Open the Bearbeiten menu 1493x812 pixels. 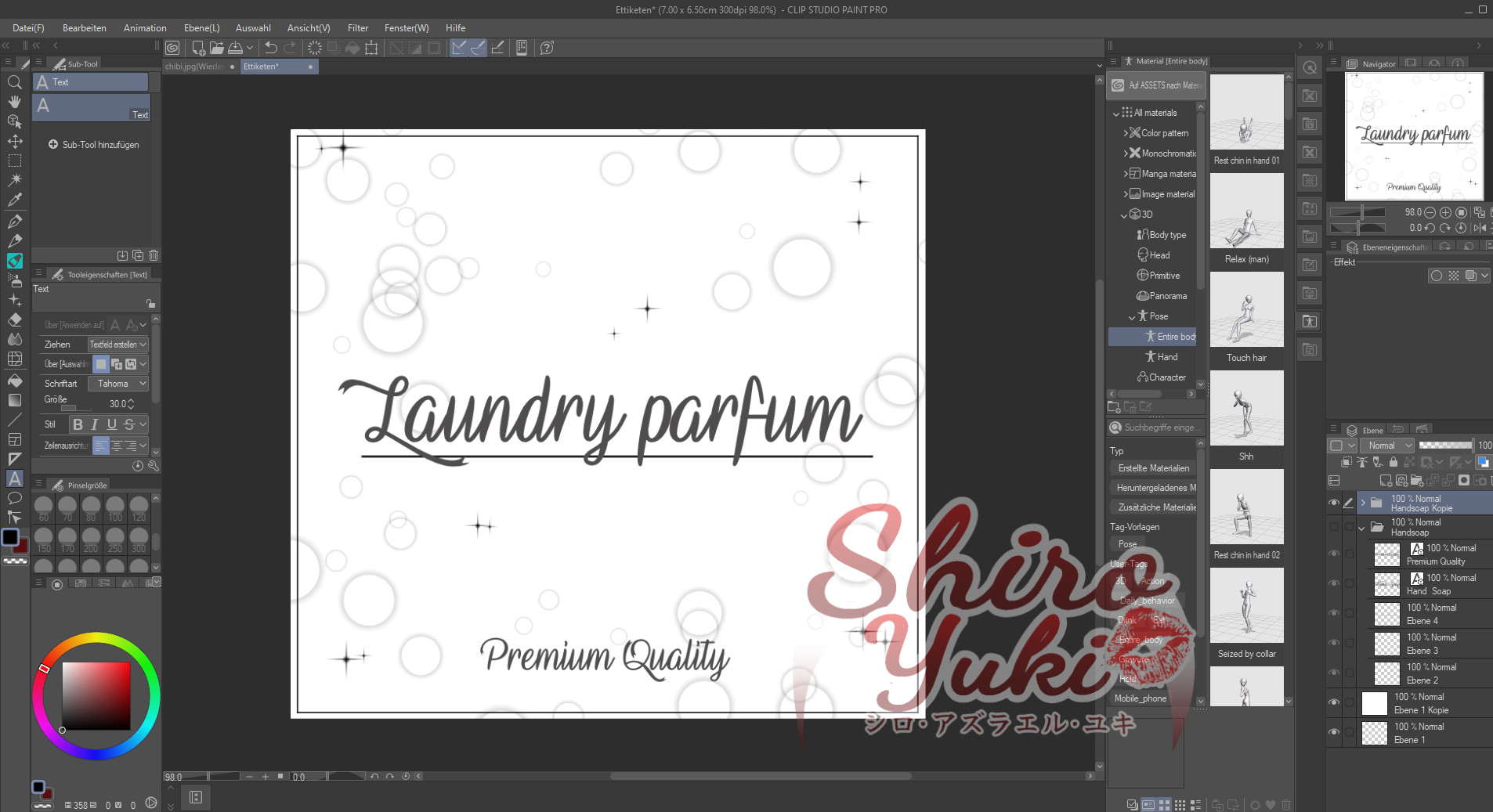coord(85,28)
